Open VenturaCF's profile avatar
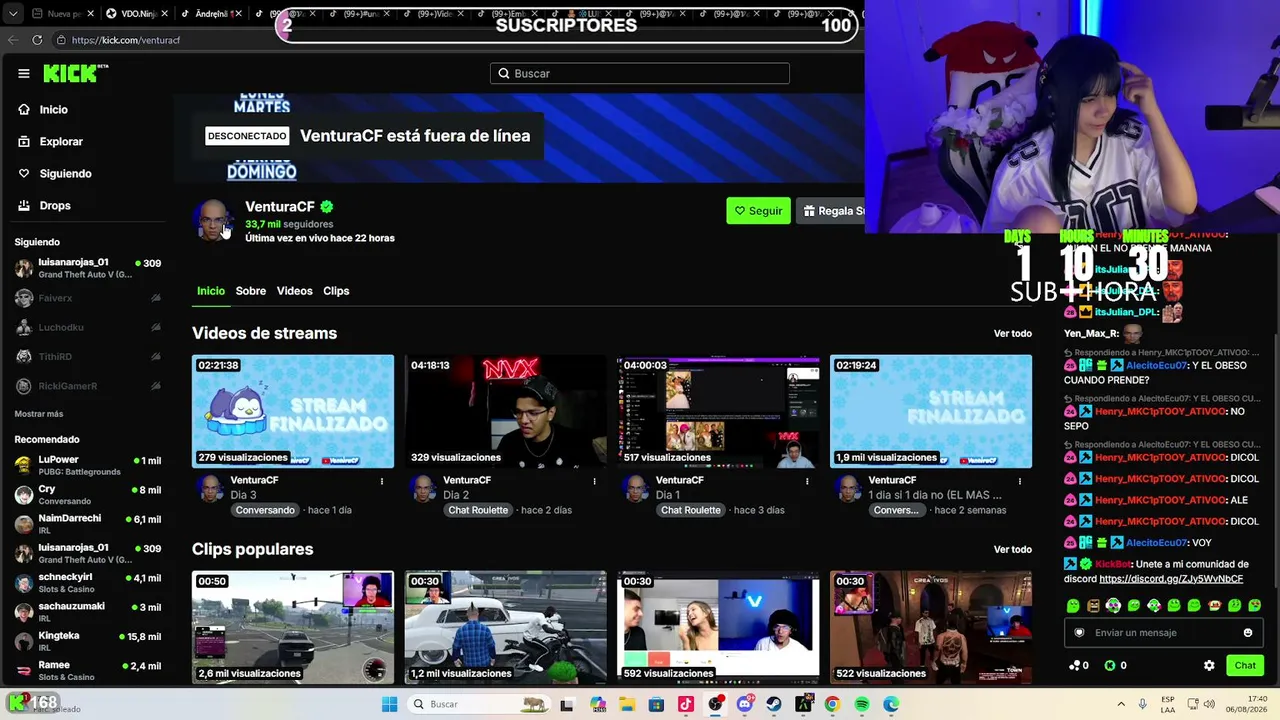The height and width of the screenshot is (720, 1280). pyautogui.click(x=213, y=221)
